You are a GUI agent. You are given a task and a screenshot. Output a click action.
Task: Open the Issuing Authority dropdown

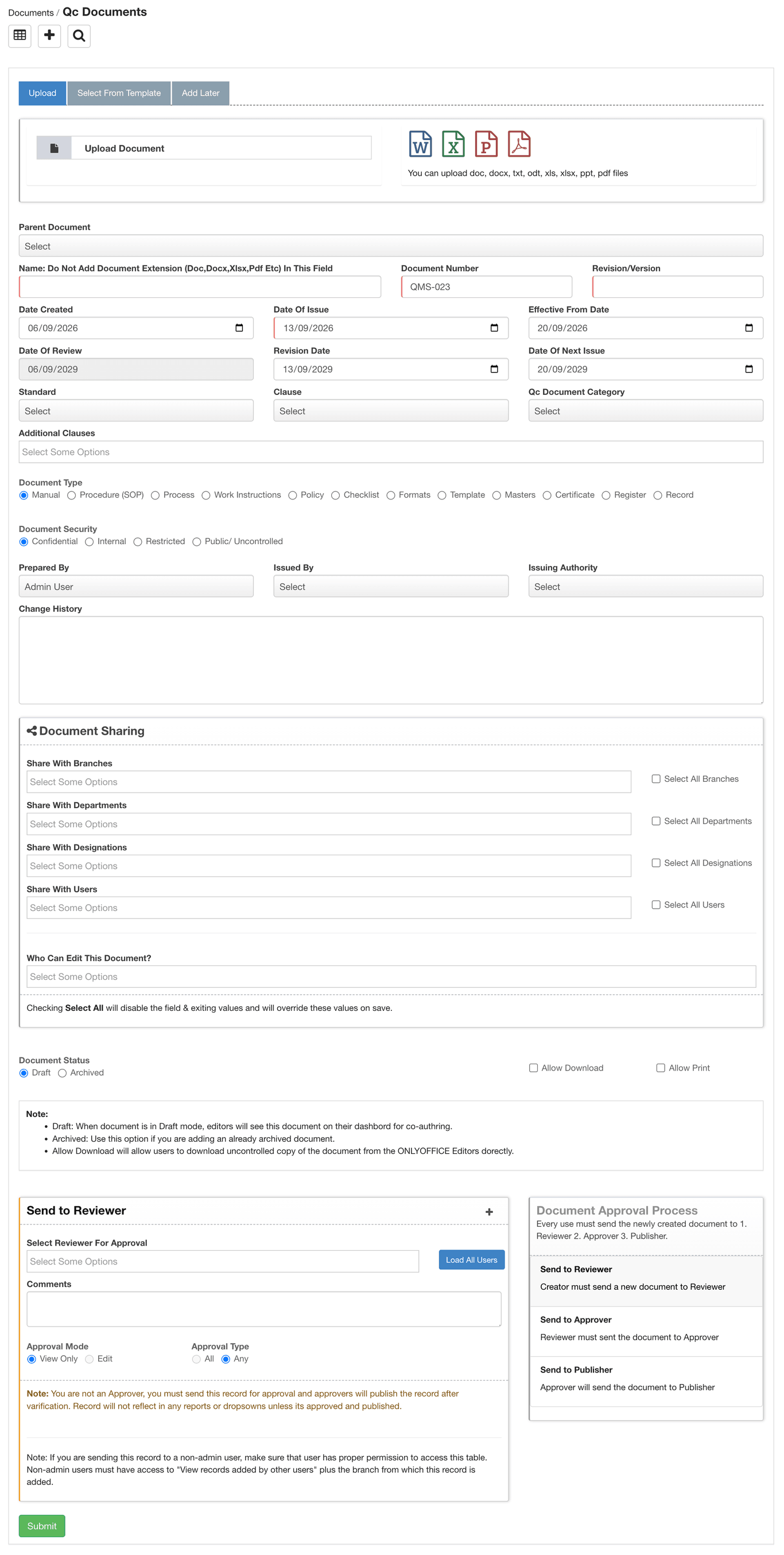click(646, 587)
